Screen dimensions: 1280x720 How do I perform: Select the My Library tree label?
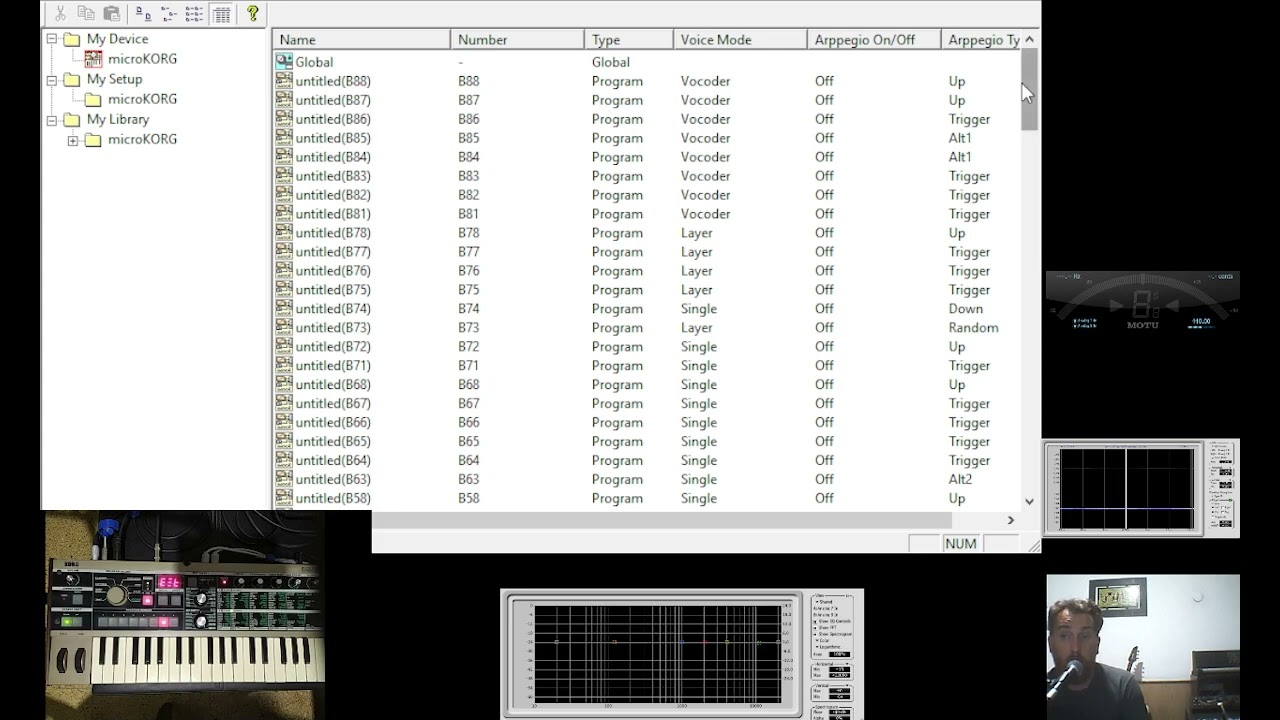pos(118,119)
